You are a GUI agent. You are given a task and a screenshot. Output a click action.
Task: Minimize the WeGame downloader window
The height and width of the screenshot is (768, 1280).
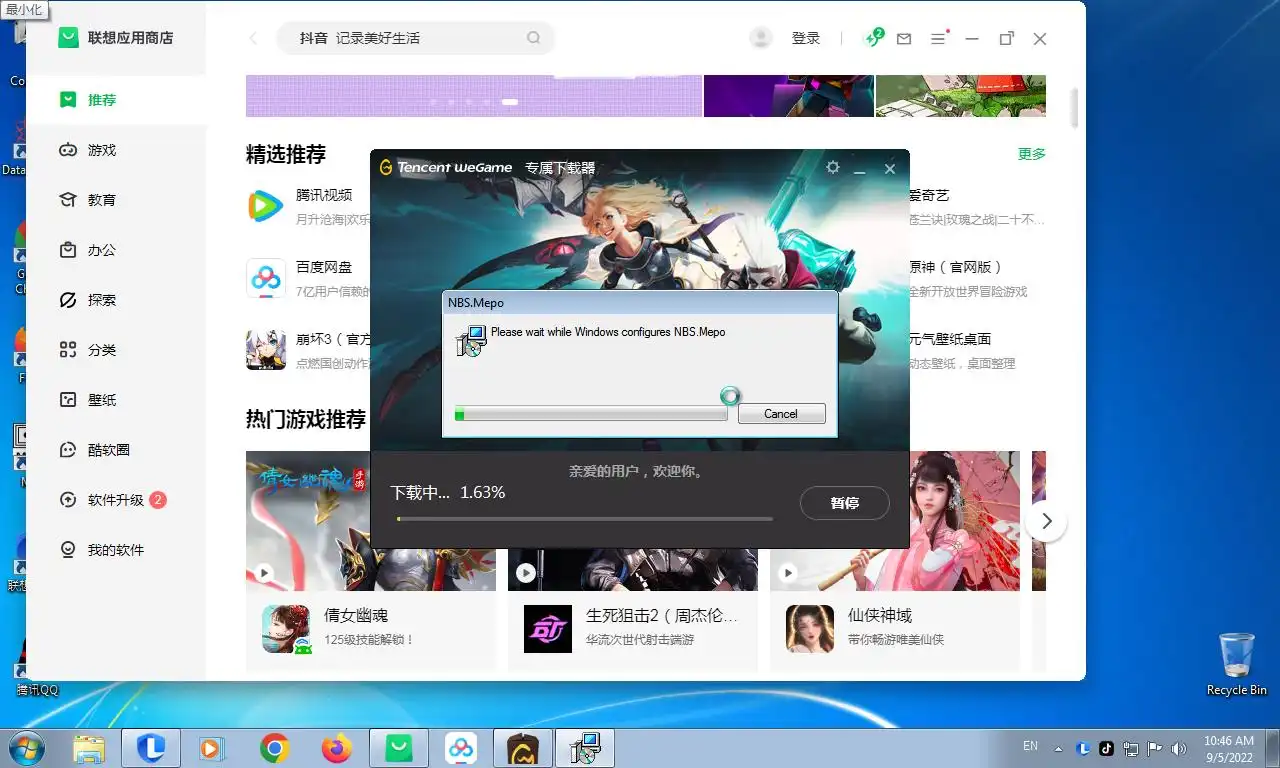coord(859,170)
